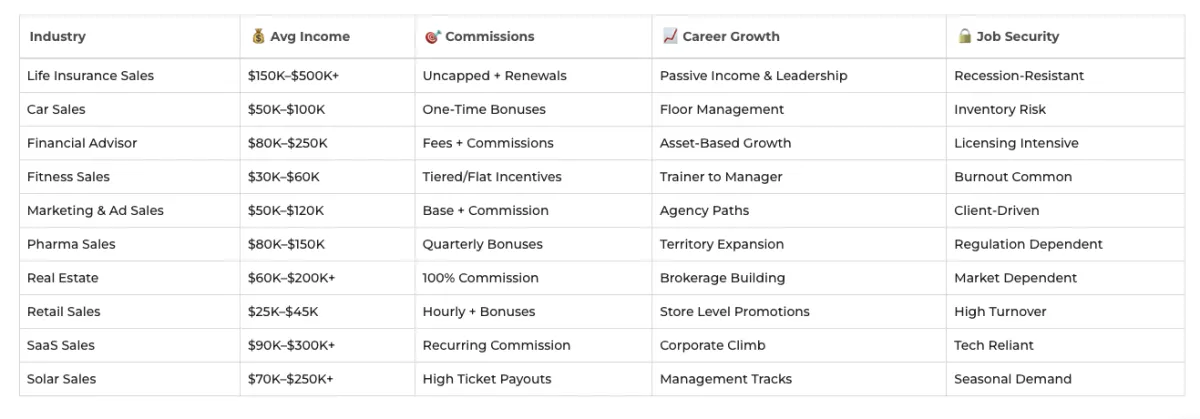The image size is (1200, 419).
Task: Select the Job Security header text
Action: 1018,37
